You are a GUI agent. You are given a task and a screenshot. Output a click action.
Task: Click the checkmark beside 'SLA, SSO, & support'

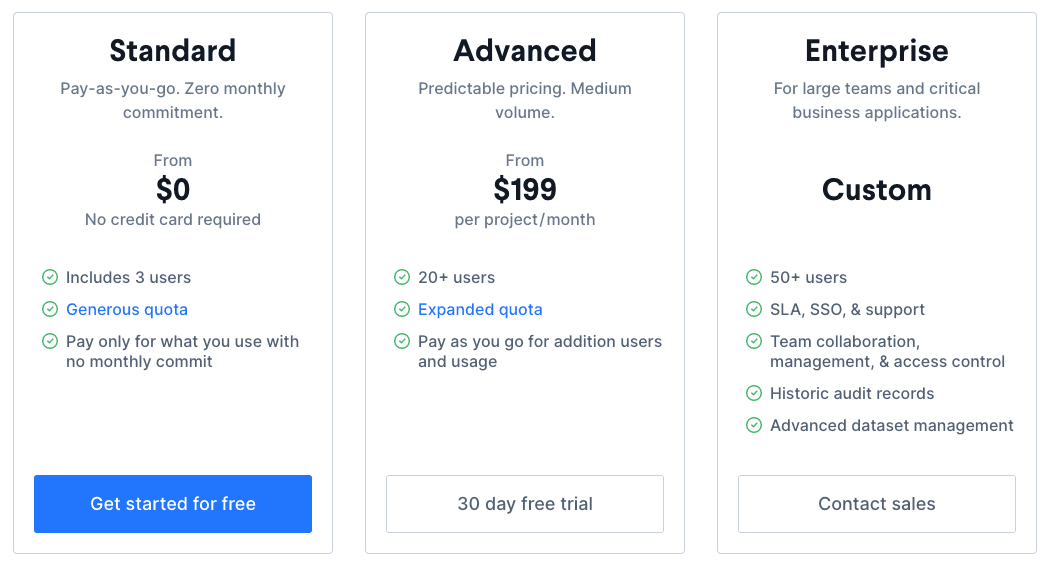pyautogui.click(x=754, y=309)
